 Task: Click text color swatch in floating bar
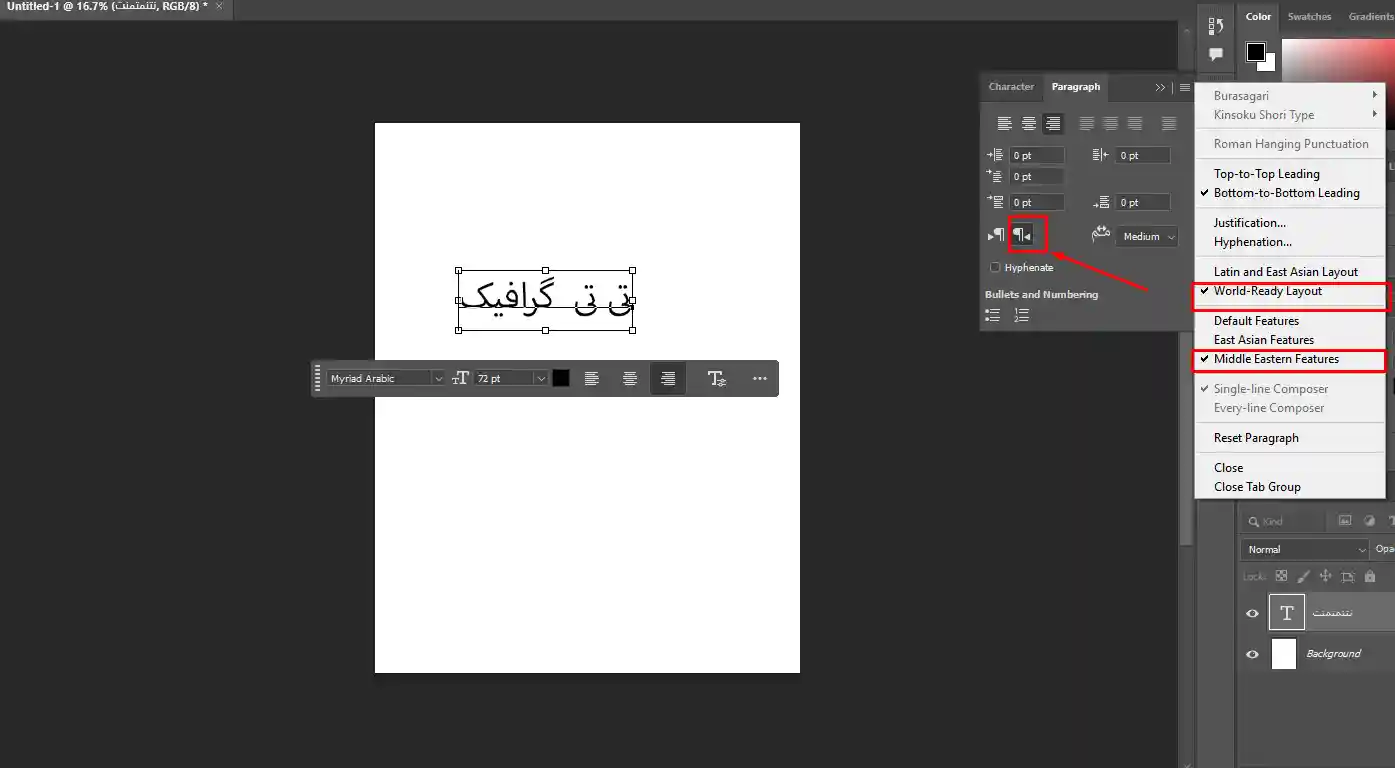pyautogui.click(x=561, y=378)
